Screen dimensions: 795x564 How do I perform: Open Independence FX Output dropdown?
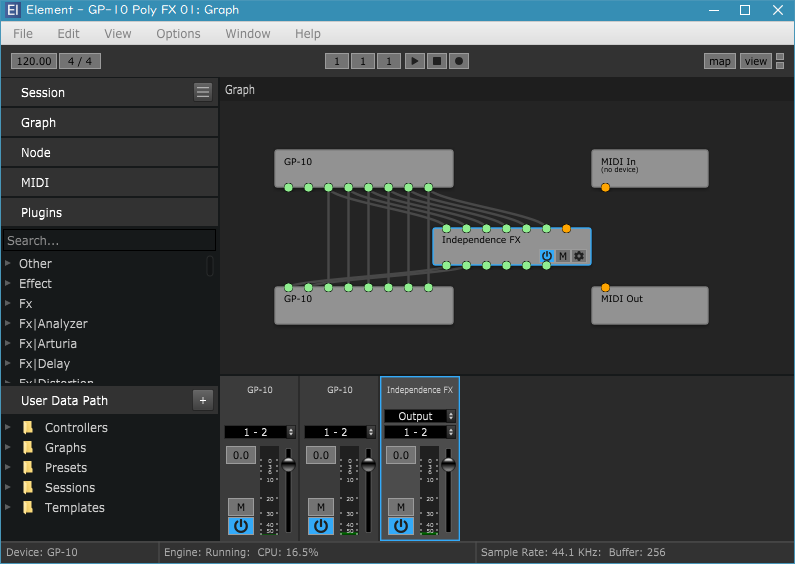(x=420, y=416)
